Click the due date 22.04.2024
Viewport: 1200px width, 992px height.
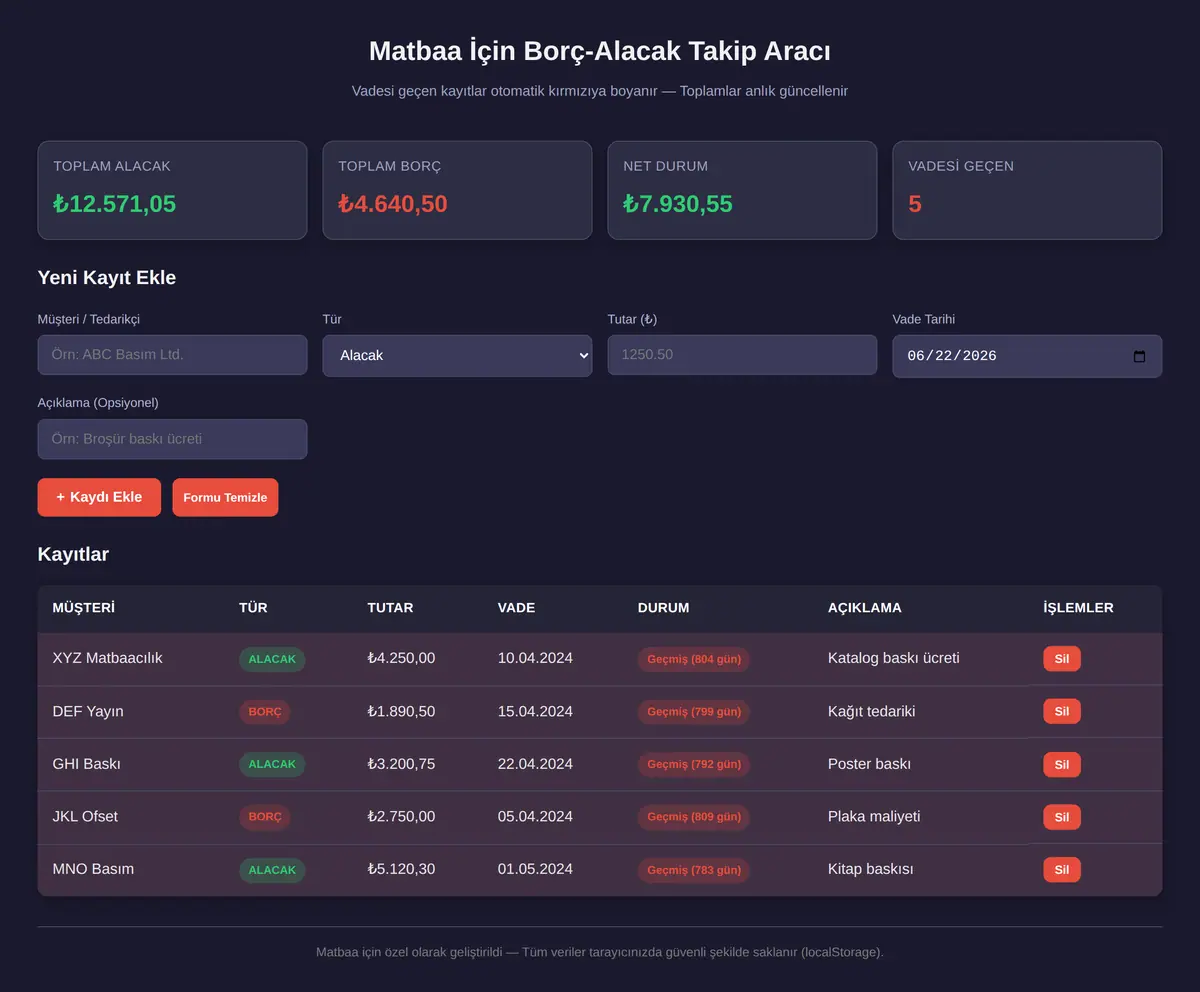535,764
